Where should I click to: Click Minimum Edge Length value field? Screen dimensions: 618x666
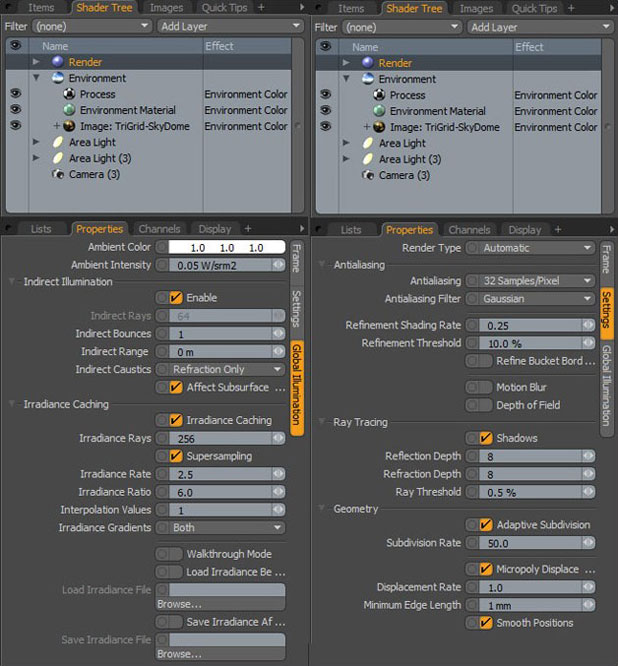coord(531,605)
